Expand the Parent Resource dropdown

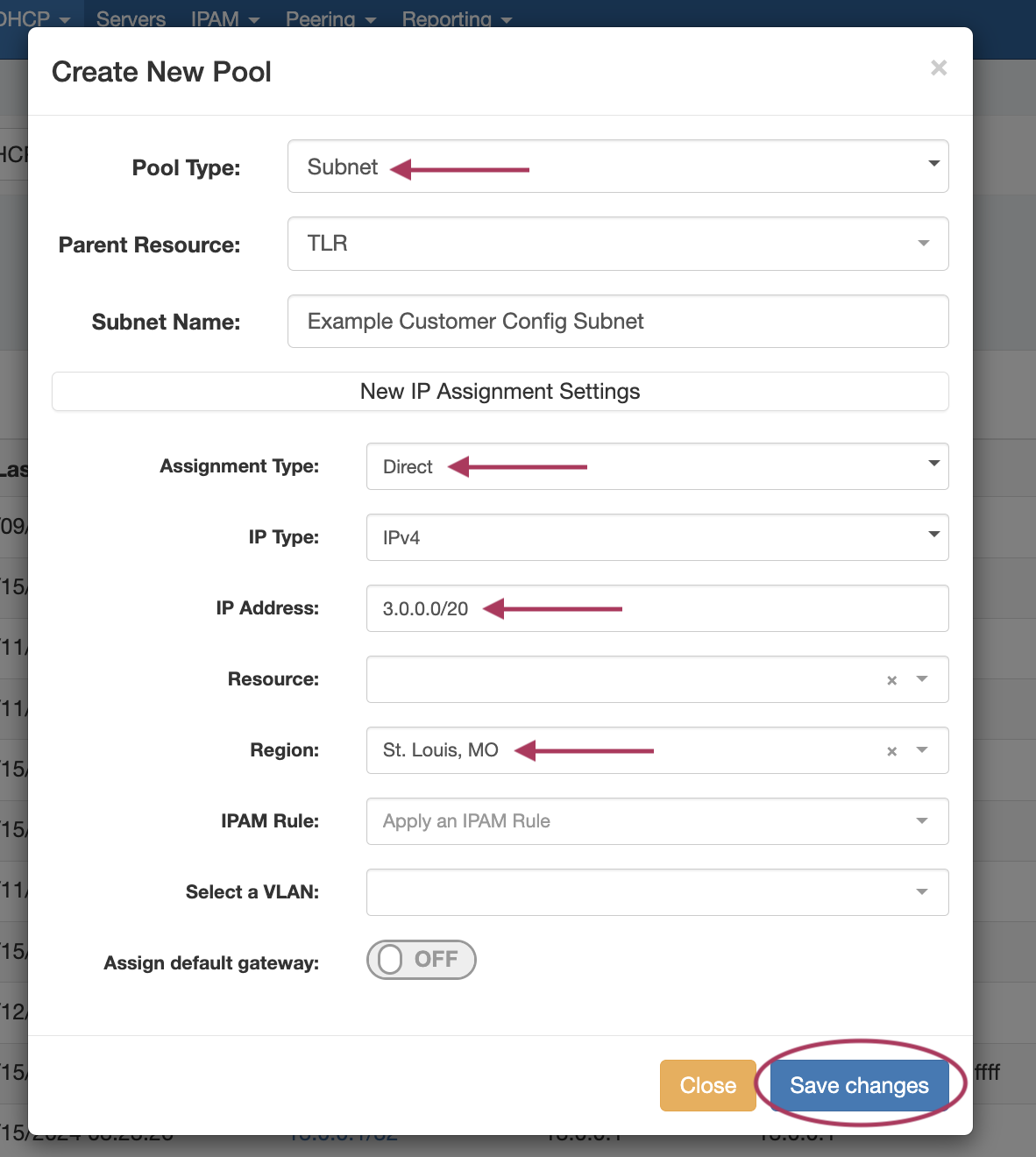618,244
